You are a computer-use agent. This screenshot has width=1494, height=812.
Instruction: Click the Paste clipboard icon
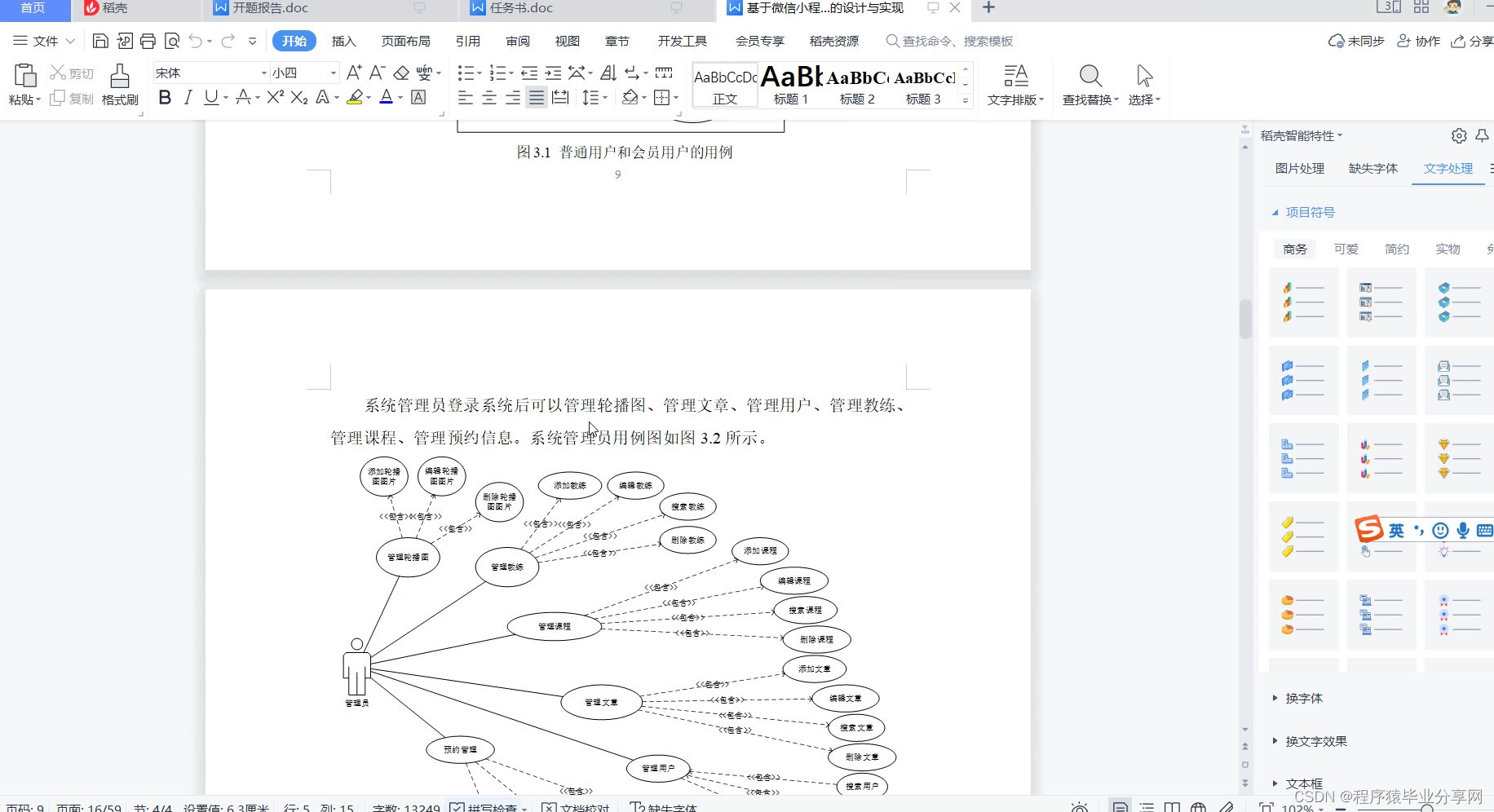click(25, 75)
